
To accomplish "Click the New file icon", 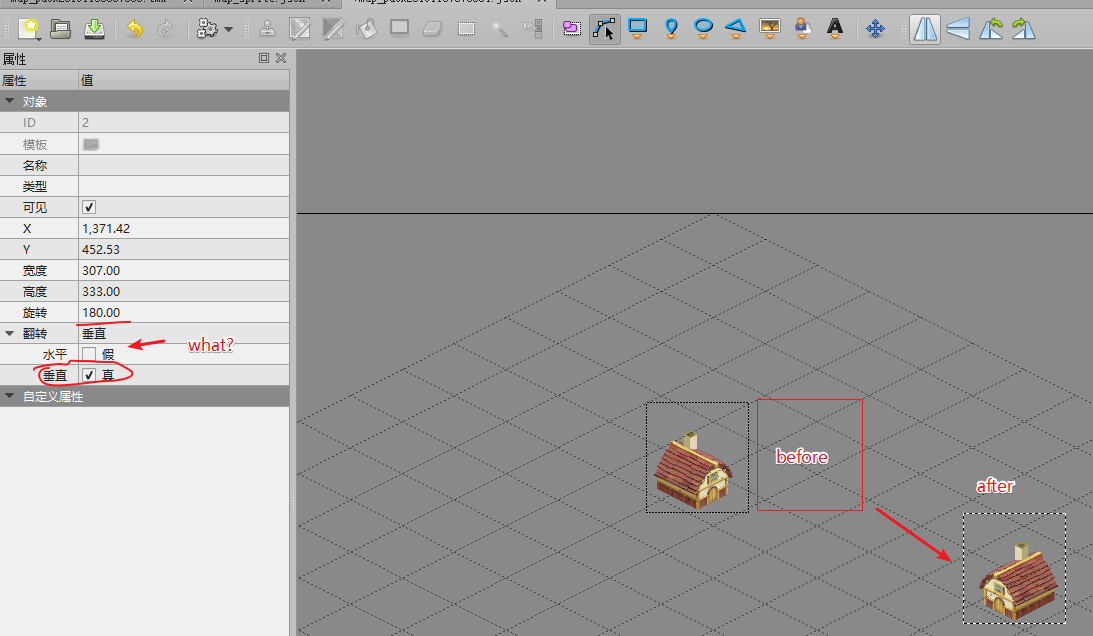I will [x=29, y=29].
